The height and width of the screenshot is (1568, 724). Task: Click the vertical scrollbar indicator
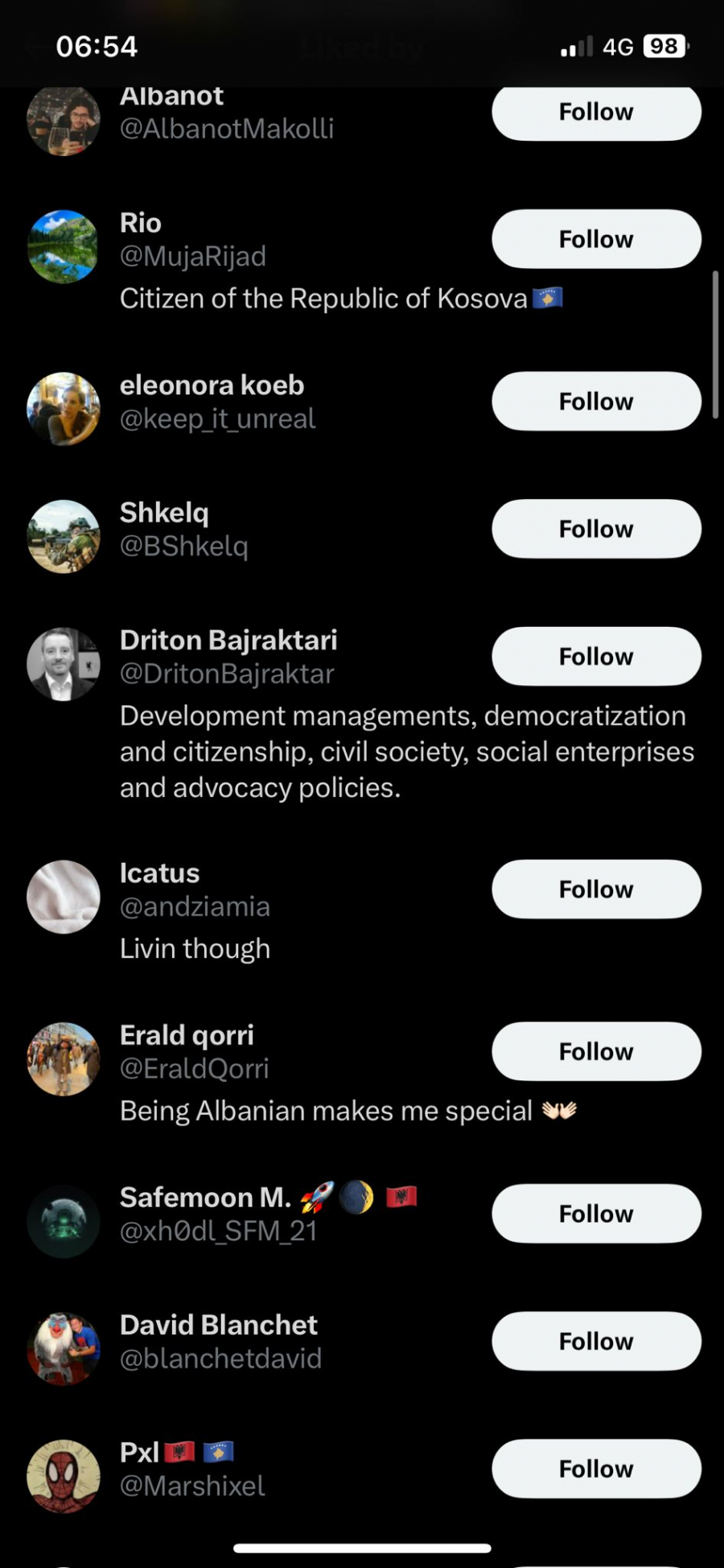click(715, 345)
